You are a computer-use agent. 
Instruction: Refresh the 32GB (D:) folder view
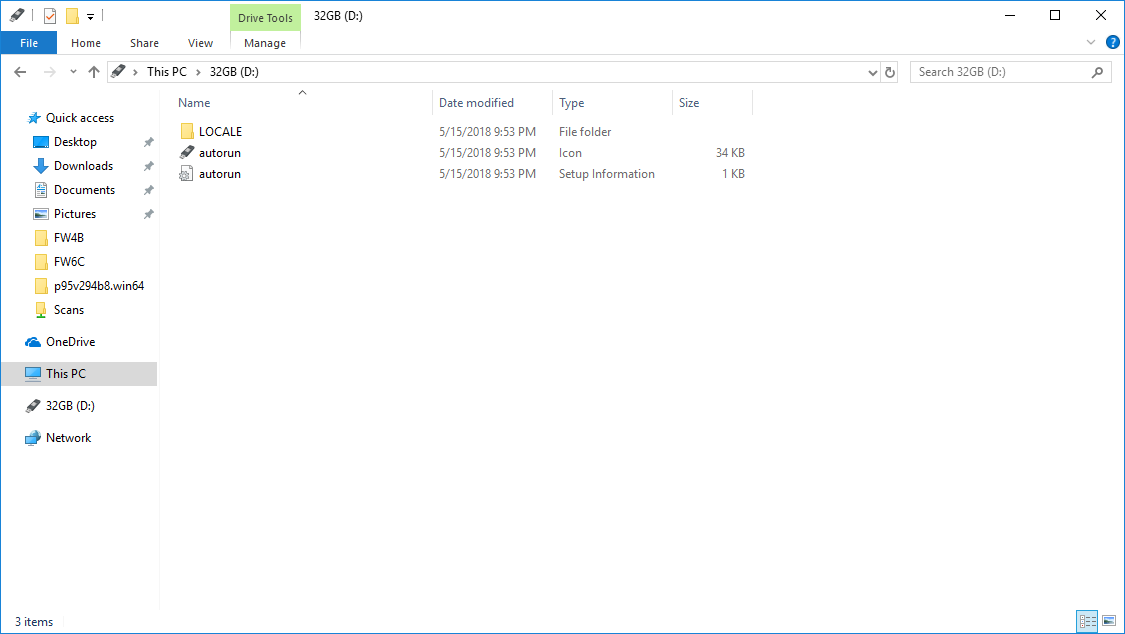click(x=890, y=72)
